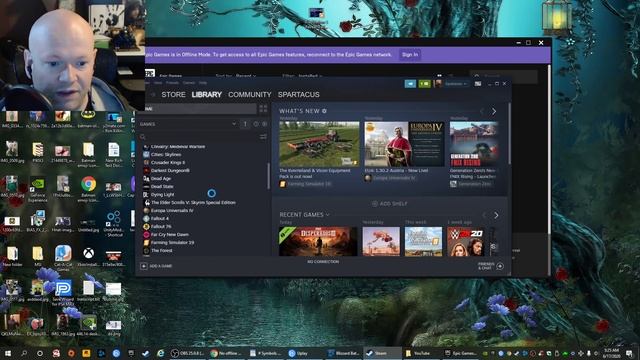The width and height of the screenshot is (640, 360).
Task: Open What's New settings gear
Action: 324,111
